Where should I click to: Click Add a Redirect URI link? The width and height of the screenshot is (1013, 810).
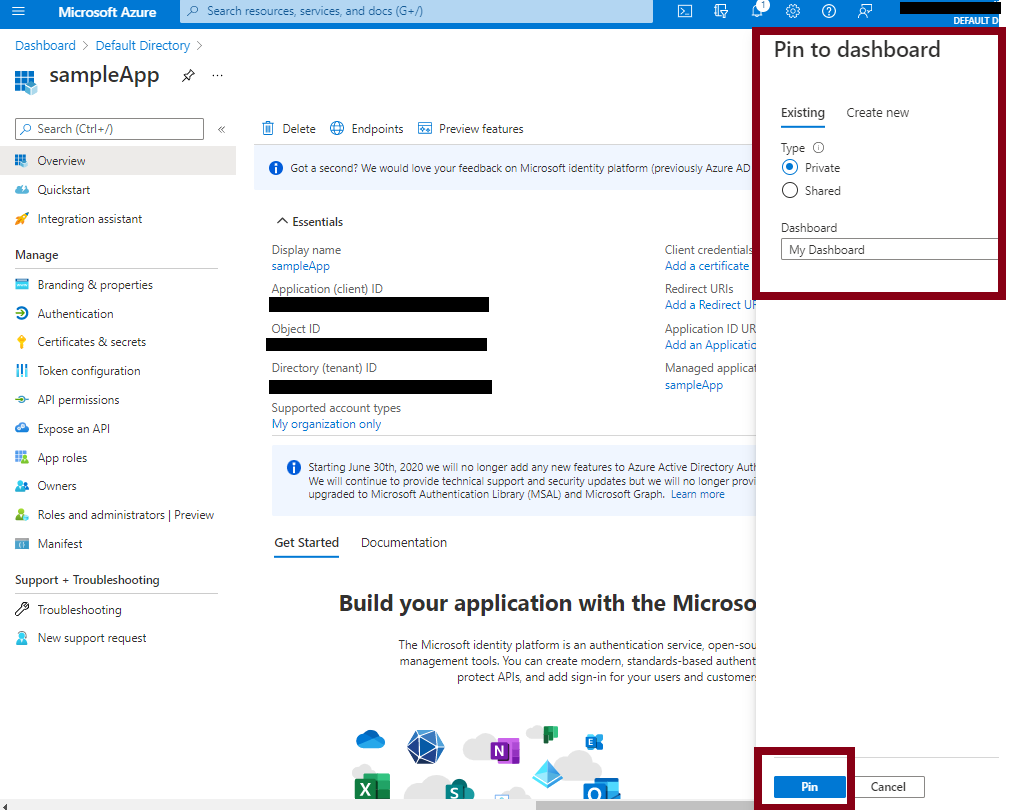710,305
